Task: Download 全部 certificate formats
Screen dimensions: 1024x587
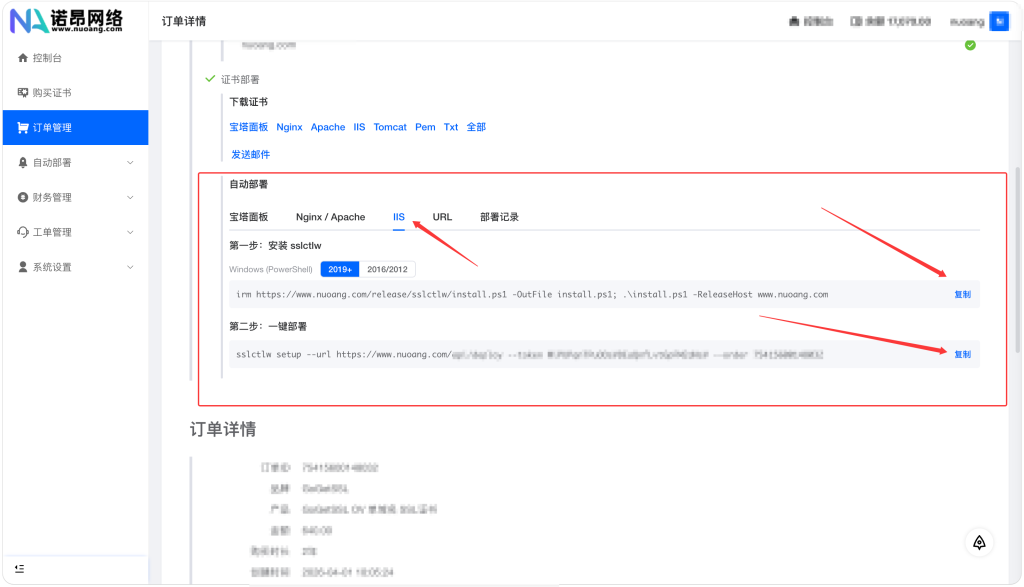Action: (x=476, y=127)
